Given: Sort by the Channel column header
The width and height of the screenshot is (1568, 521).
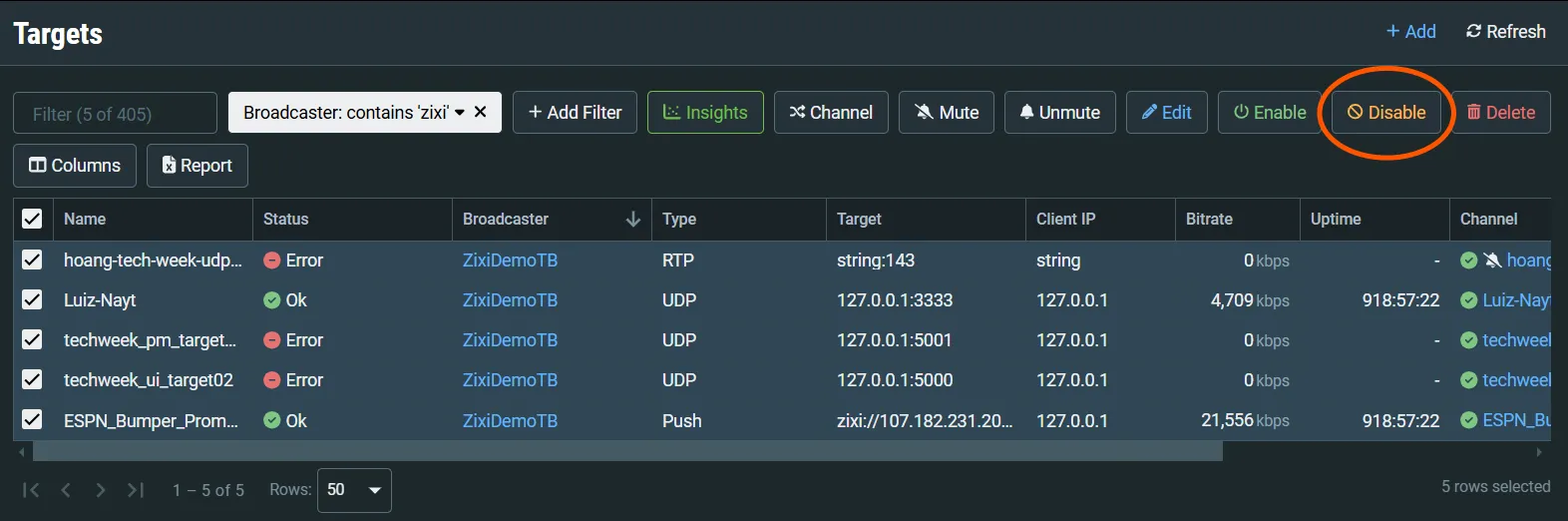Looking at the screenshot, I should pos(1488,219).
